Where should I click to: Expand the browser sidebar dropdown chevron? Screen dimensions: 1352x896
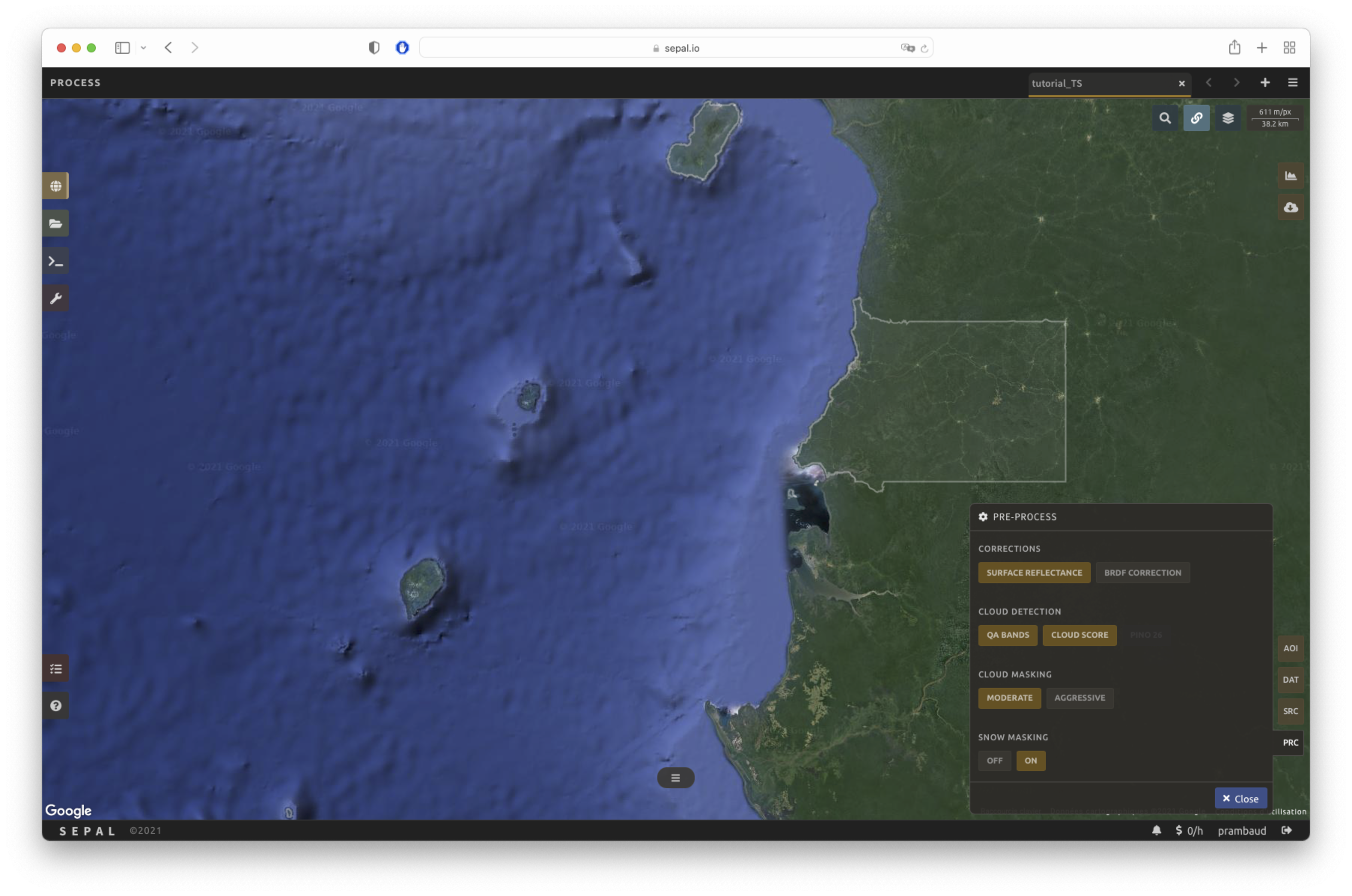[143, 48]
